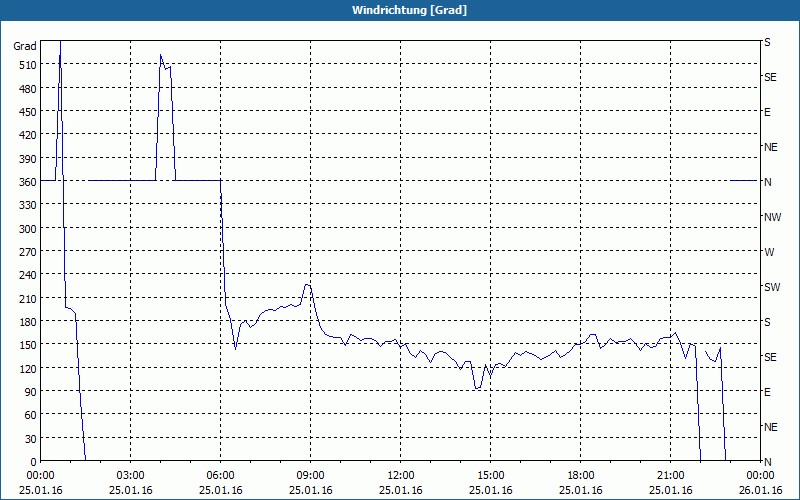
Task: Click the Grad unit label at top left
Action: (x=25, y=46)
